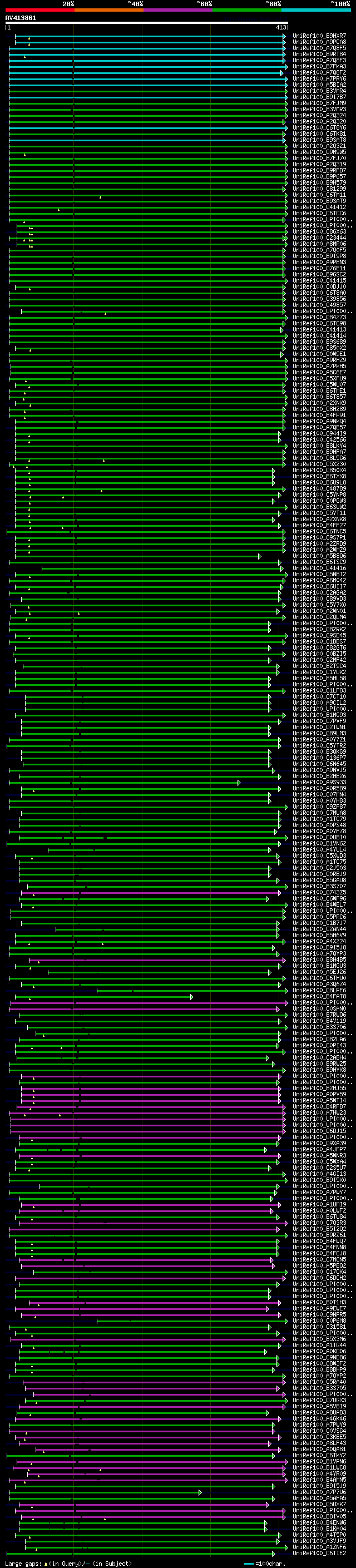The image size is (356, 1568).
Task: Click the cyan ~100% identity legend bar
Action: (x=317, y=10)
